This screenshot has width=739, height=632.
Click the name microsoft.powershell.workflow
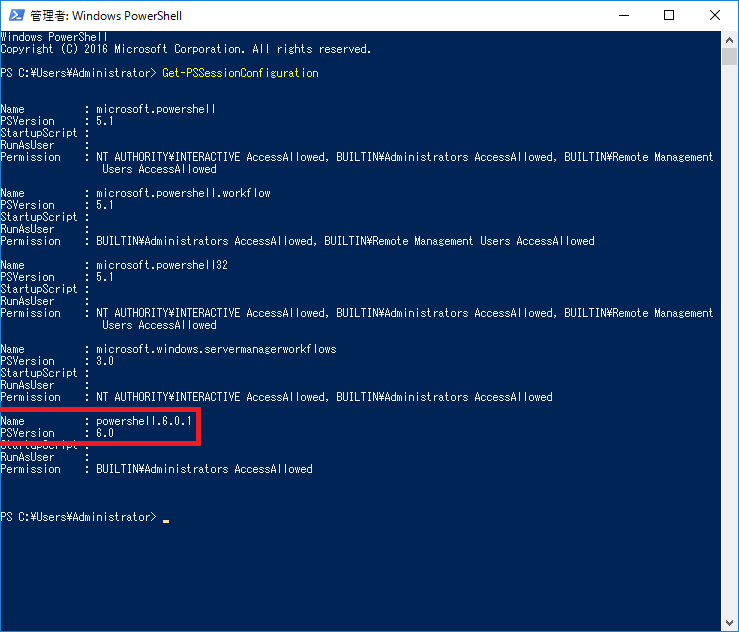[183, 193]
